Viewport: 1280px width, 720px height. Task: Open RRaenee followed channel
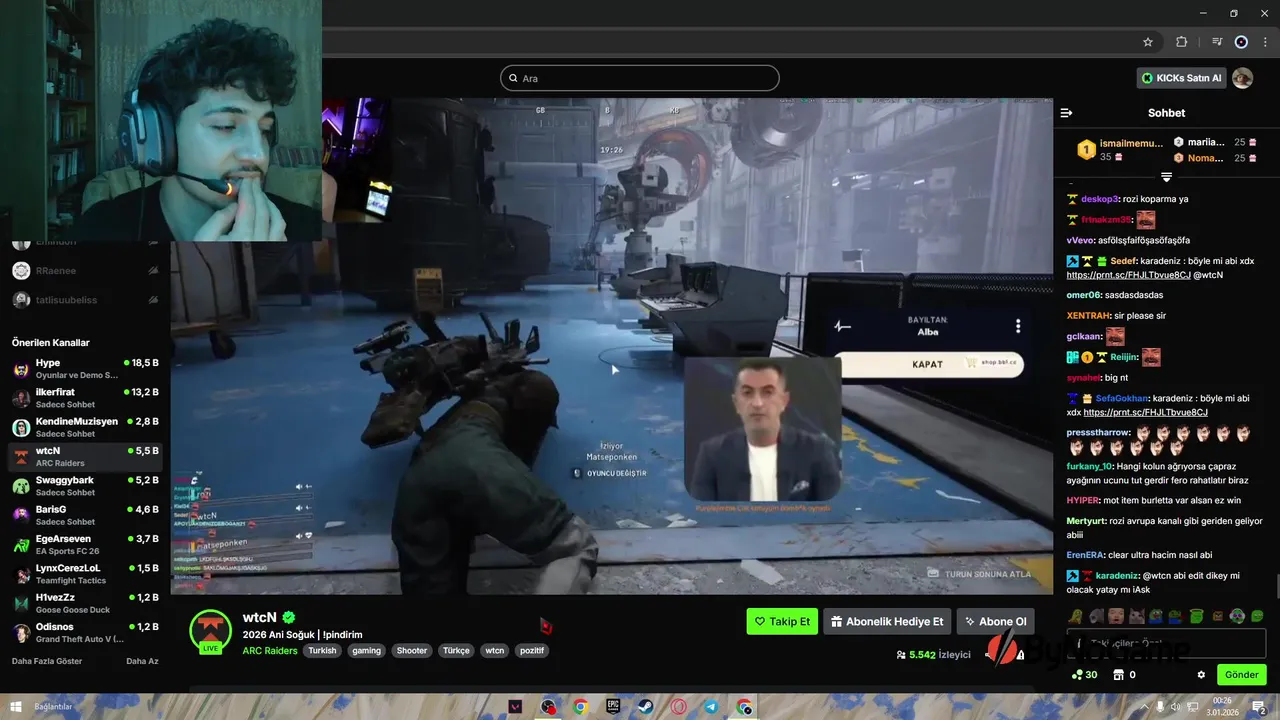click(x=85, y=270)
